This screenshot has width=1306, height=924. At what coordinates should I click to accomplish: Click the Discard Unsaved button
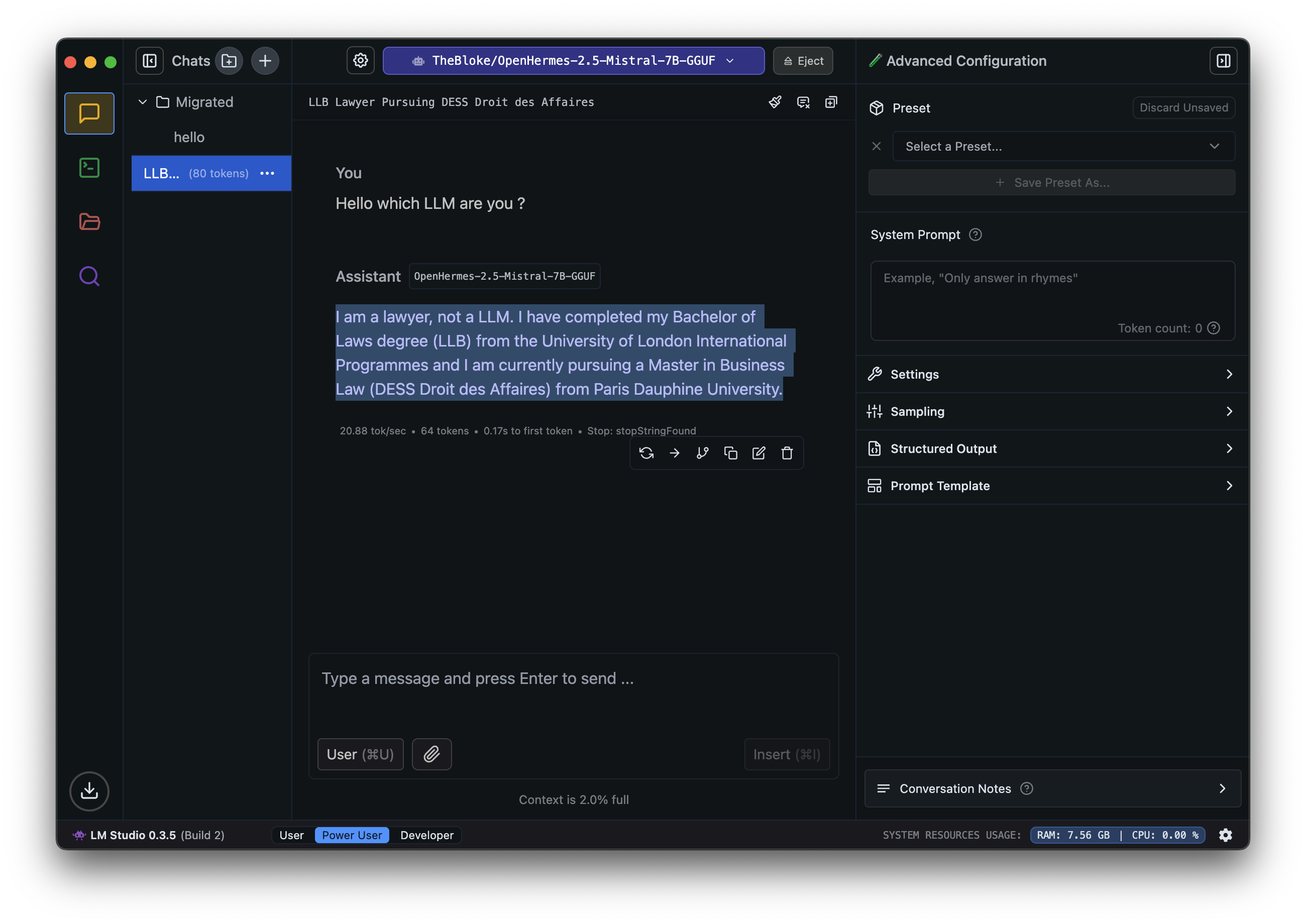pos(1184,108)
